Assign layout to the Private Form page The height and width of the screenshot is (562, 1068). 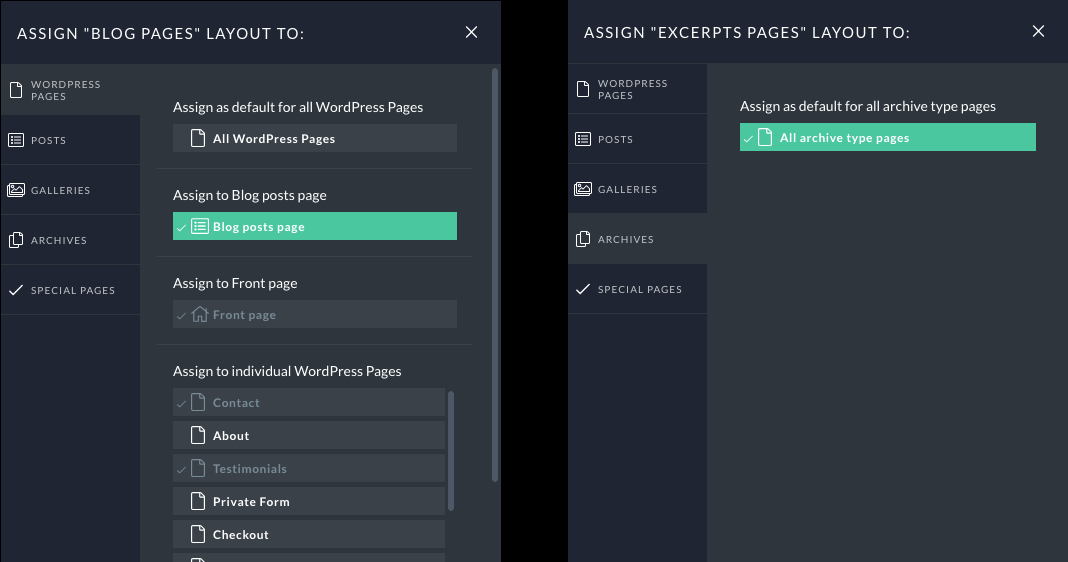[x=309, y=501]
